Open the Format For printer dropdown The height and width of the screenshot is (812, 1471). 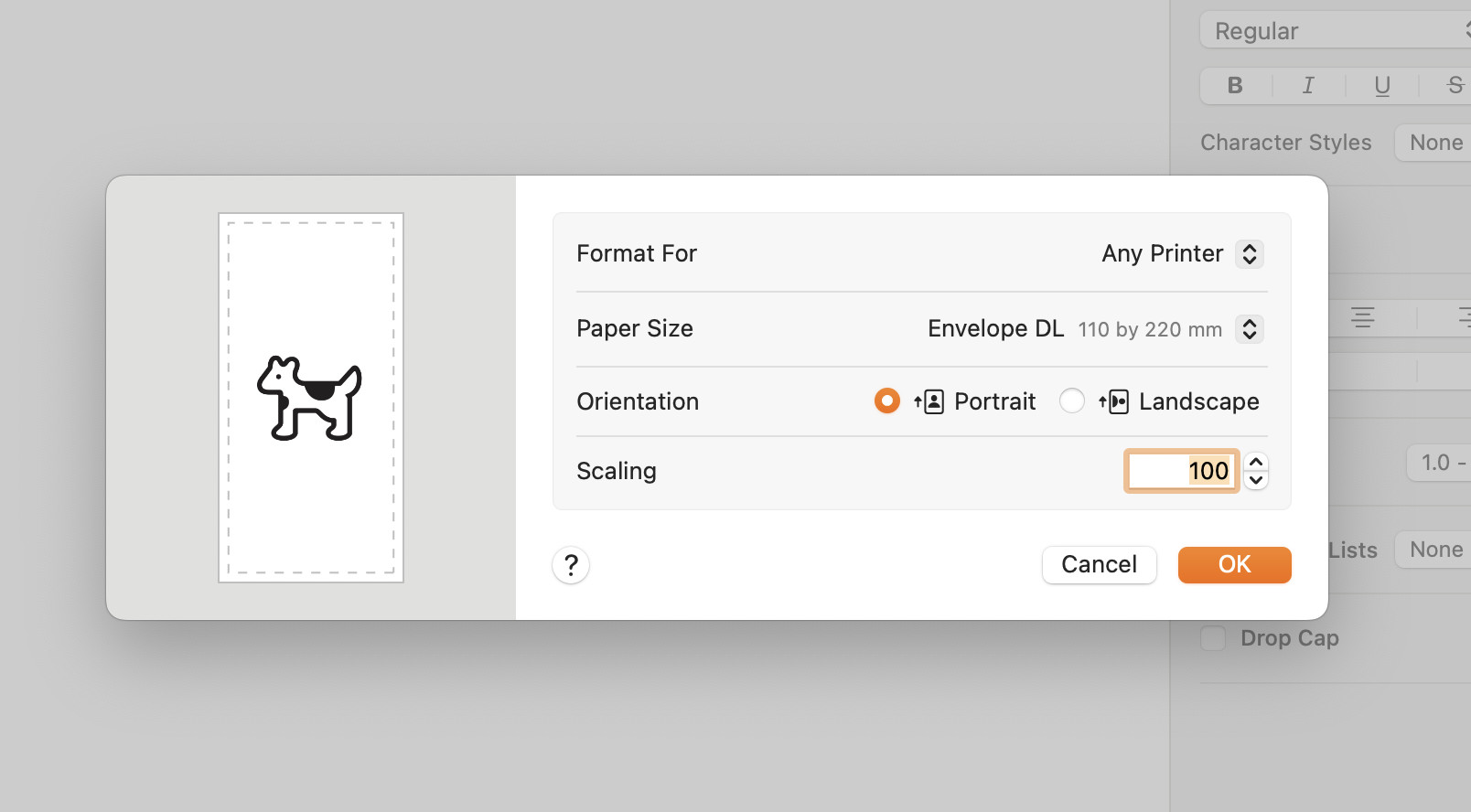(x=1250, y=254)
